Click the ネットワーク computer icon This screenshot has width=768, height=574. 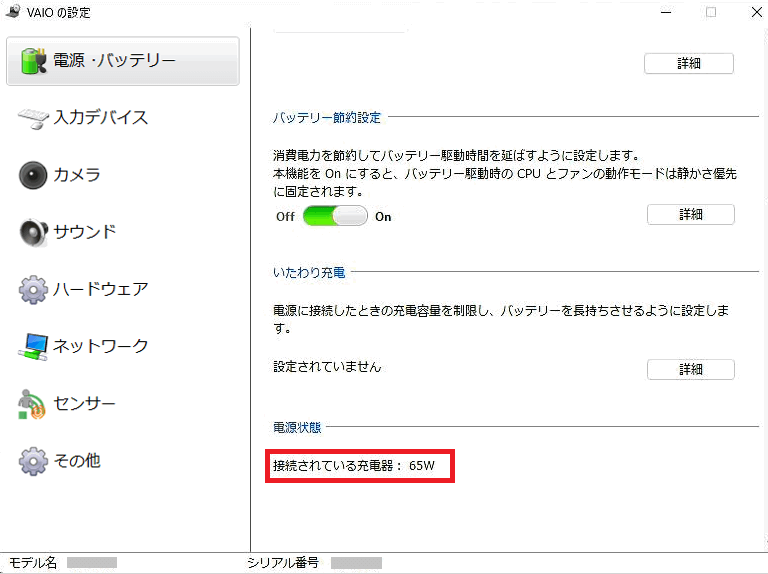[33, 347]
